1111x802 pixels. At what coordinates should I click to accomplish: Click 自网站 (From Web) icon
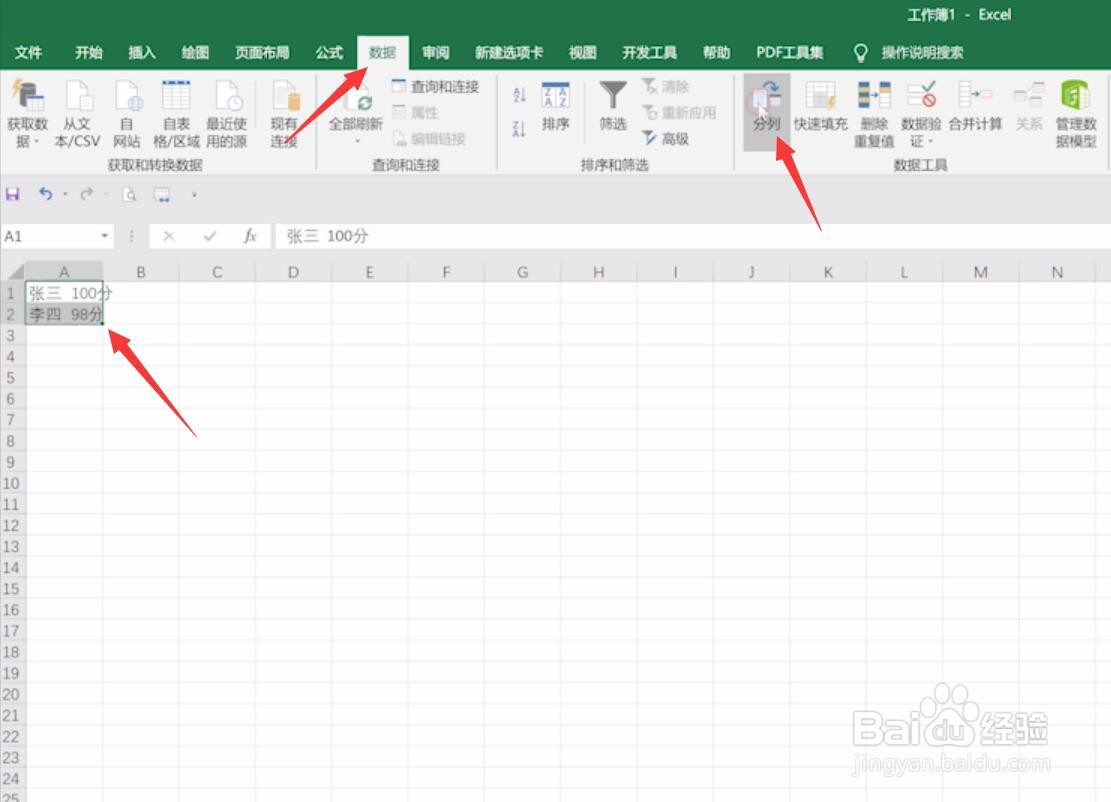pyautogui.click(x=127, y=113)
